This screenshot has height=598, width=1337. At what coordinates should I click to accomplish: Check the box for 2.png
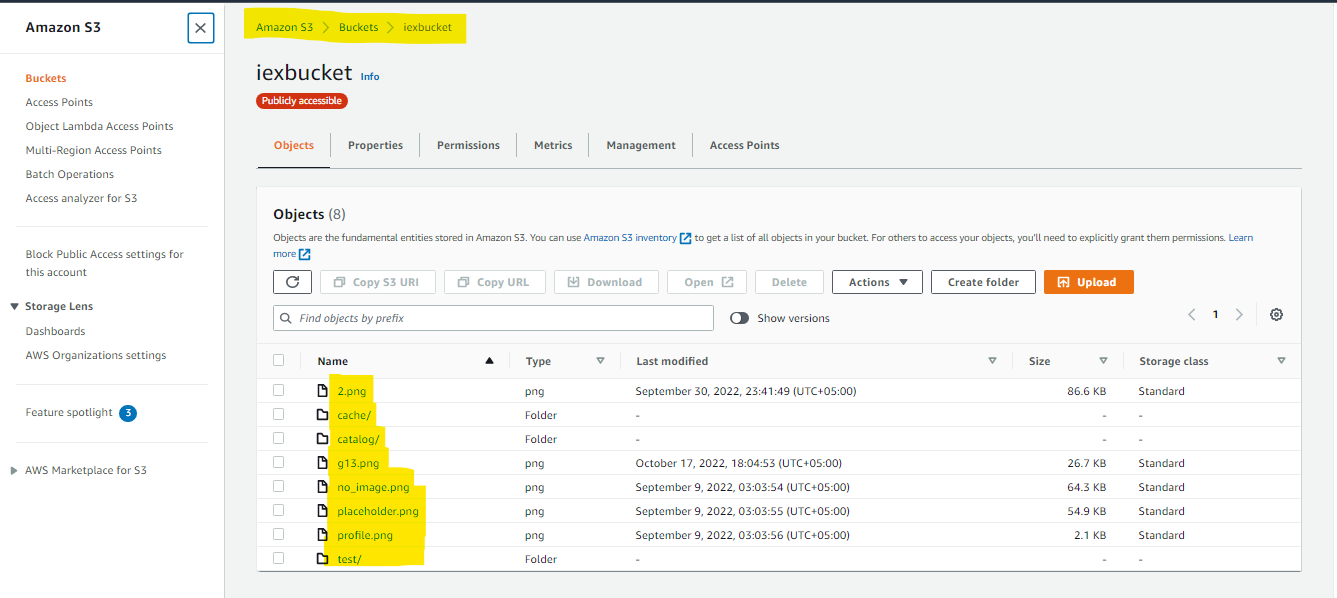[278, 390]
